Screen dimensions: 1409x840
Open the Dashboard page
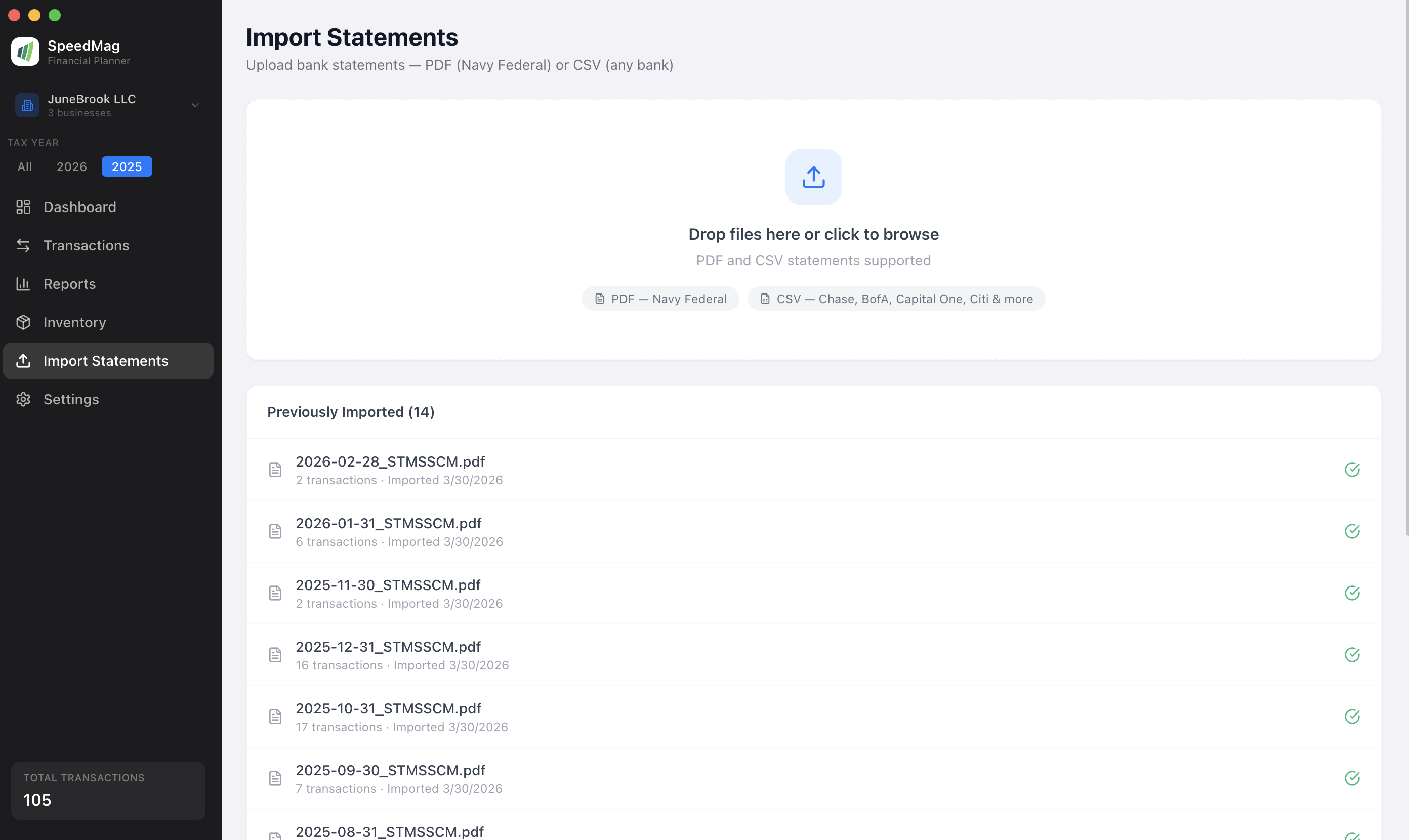[x=80, y=207]
